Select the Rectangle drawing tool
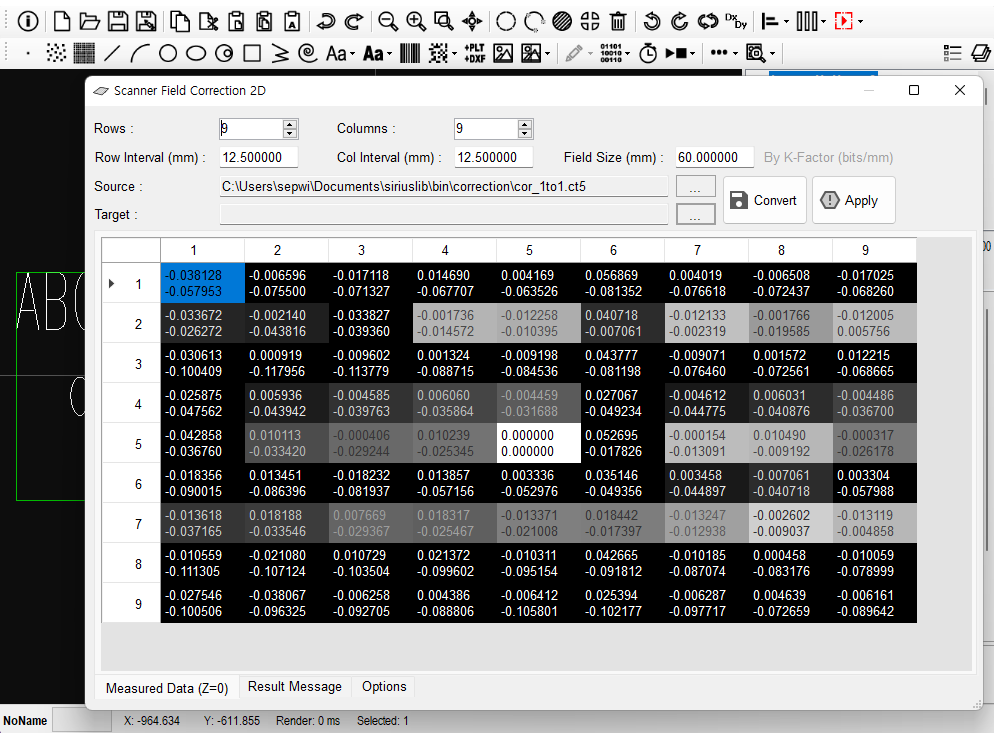The image size is (994, 733). pyautogui.click(x=252, y=53)
